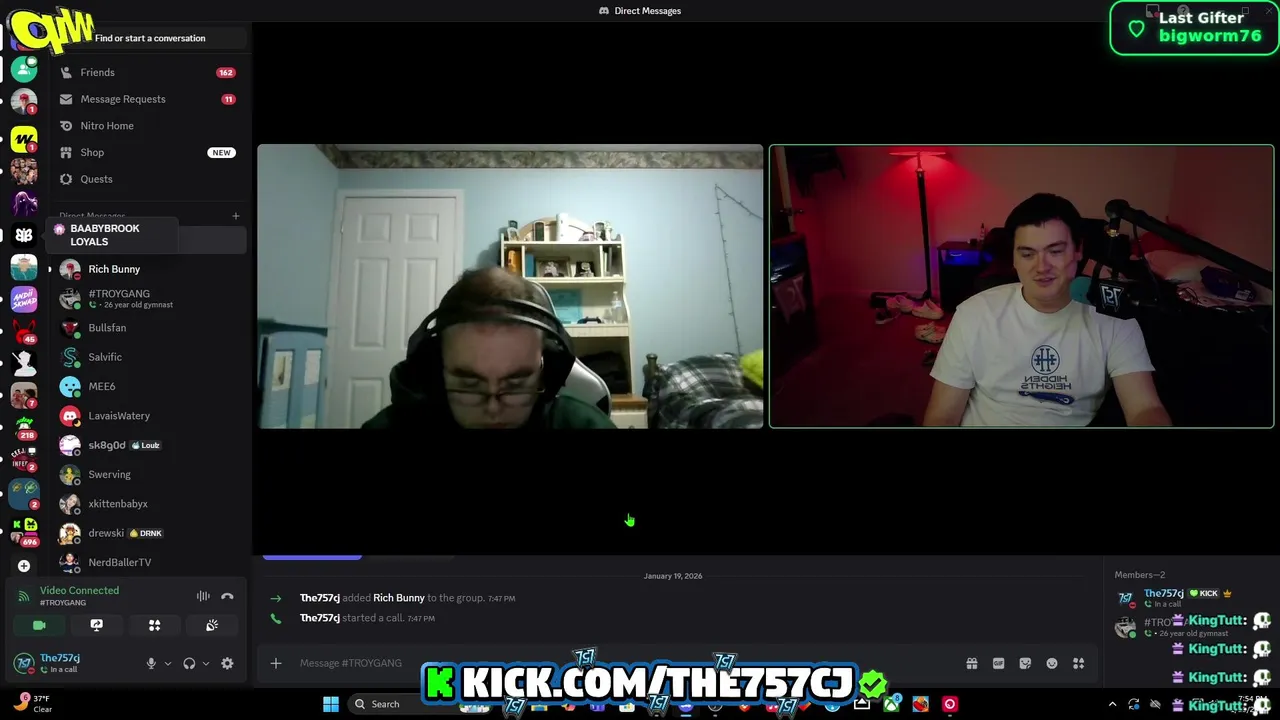Open Message Requests
The height and width of the screenshot is (720, 1280).
click(147, 99)
